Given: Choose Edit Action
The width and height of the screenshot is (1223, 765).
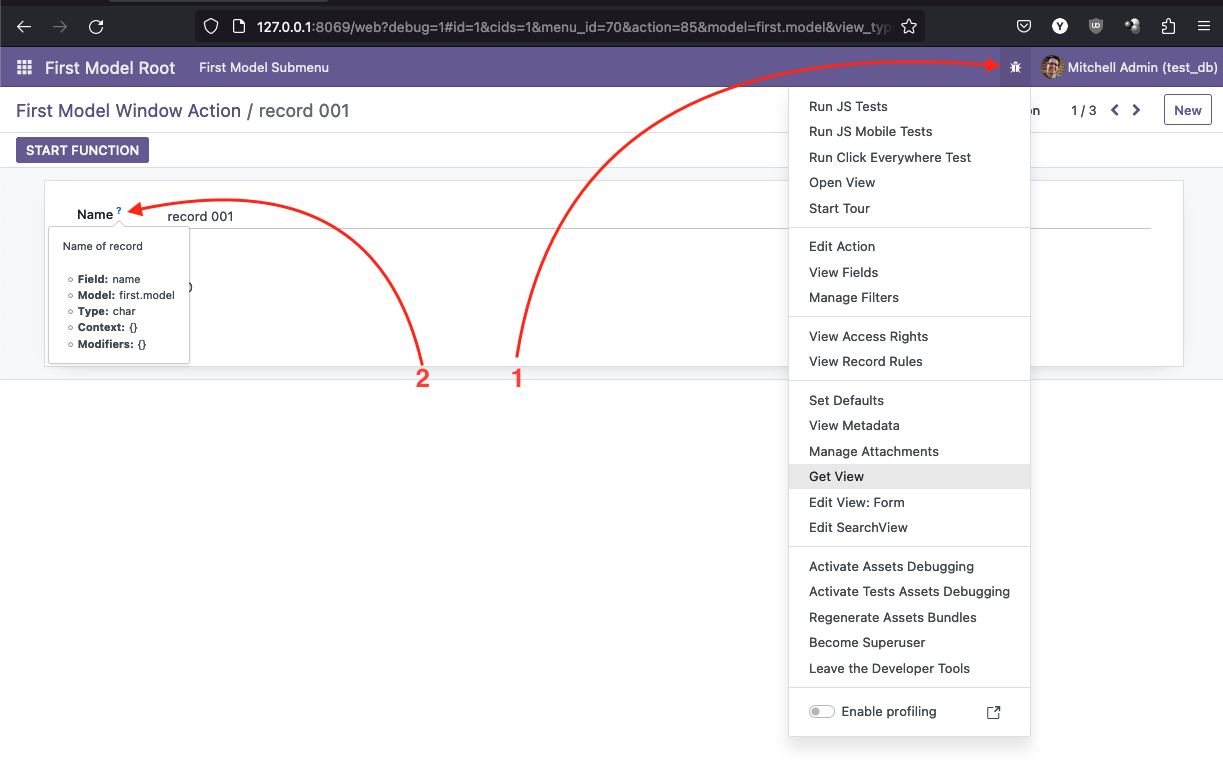Looking at the screenshot, I should click(842, 246).
